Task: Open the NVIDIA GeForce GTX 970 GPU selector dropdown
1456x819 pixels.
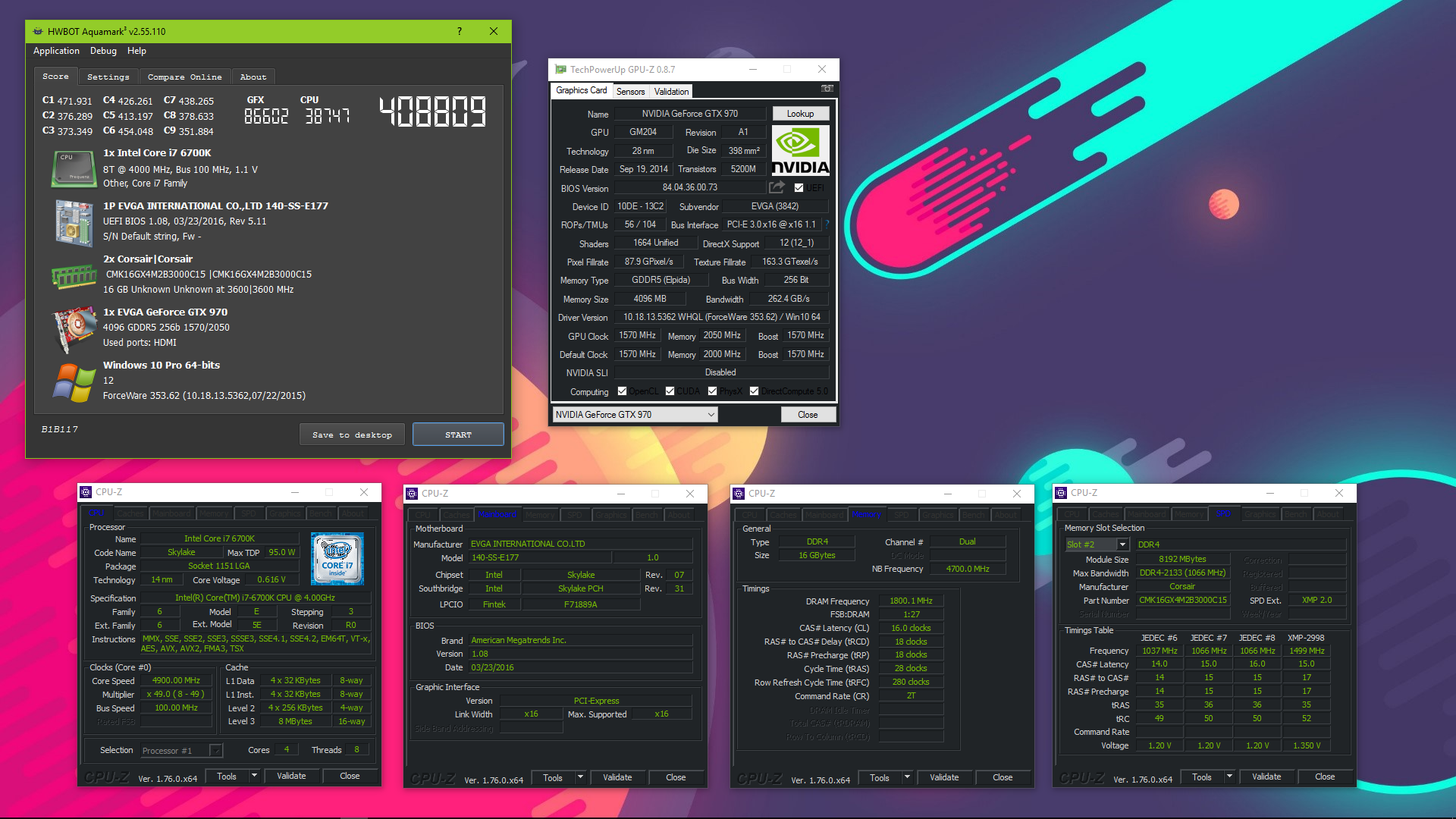Action: 635,415
